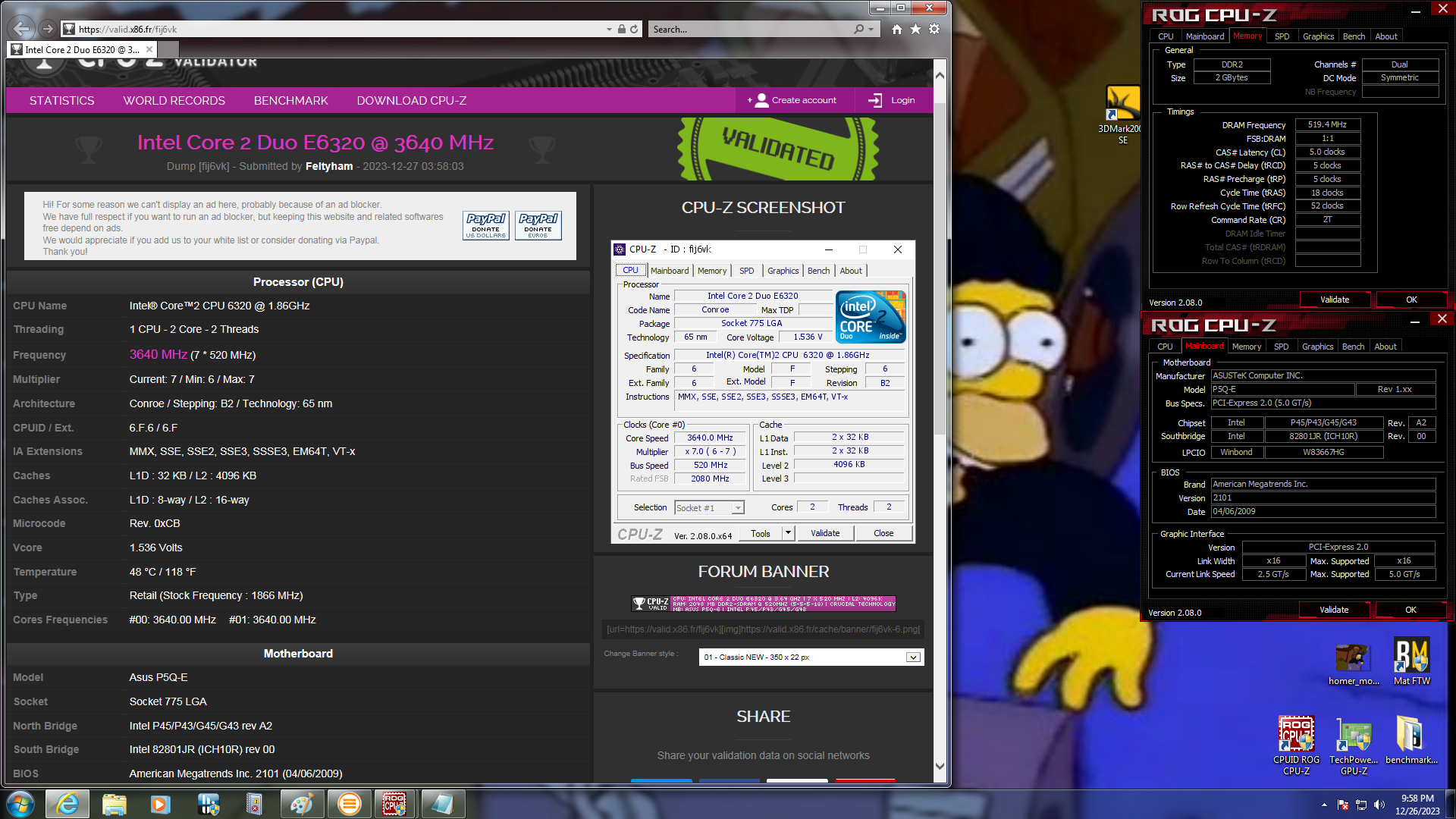
Task: Switch to ROG CPU-Z on the taskbar
Action: (394, 804)
